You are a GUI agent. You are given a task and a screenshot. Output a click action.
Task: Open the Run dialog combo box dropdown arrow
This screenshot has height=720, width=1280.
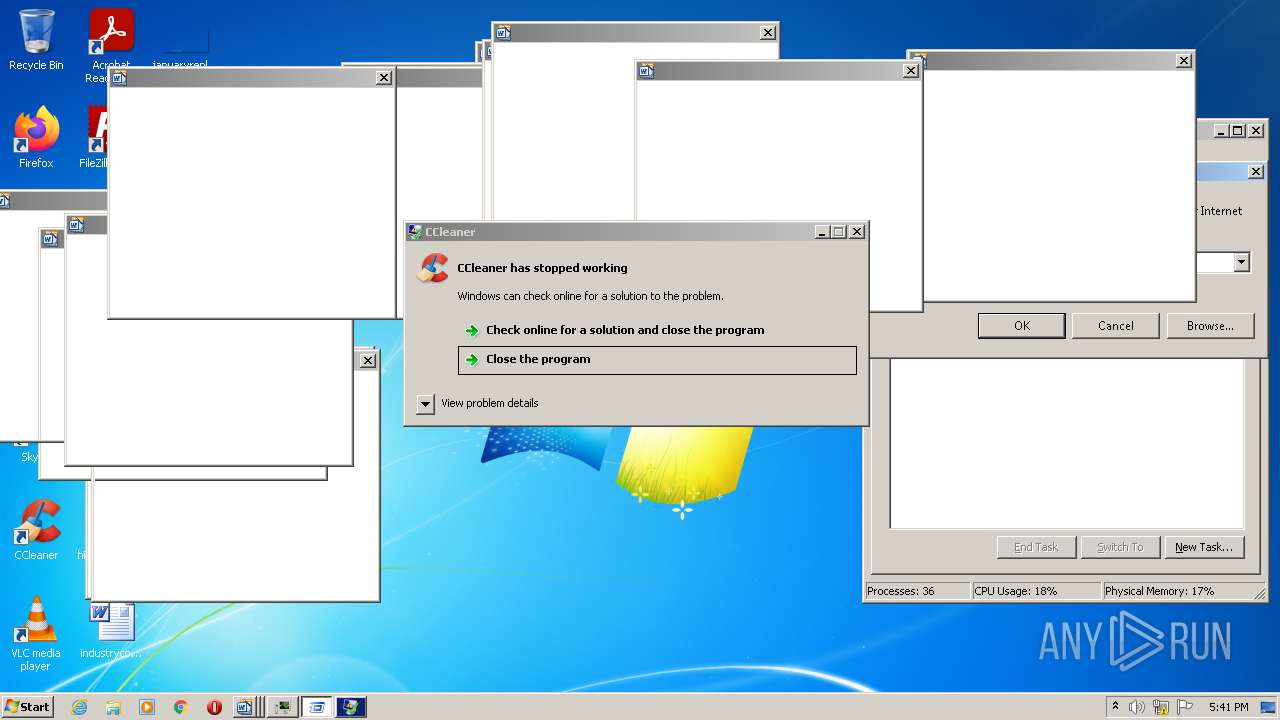1241,263
